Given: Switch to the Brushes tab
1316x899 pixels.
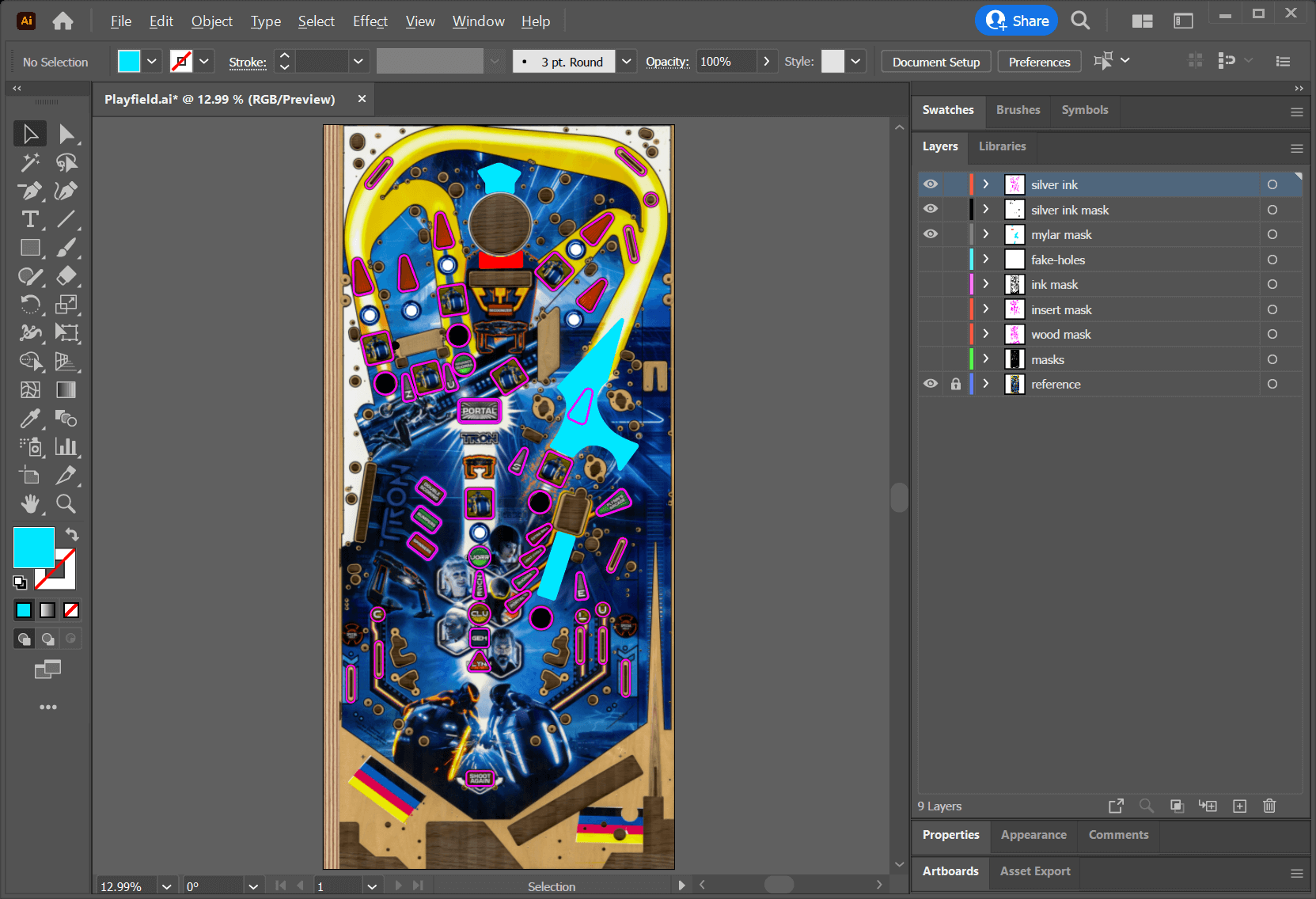Looking at the screenshot, I should (x=1018, y=110).
